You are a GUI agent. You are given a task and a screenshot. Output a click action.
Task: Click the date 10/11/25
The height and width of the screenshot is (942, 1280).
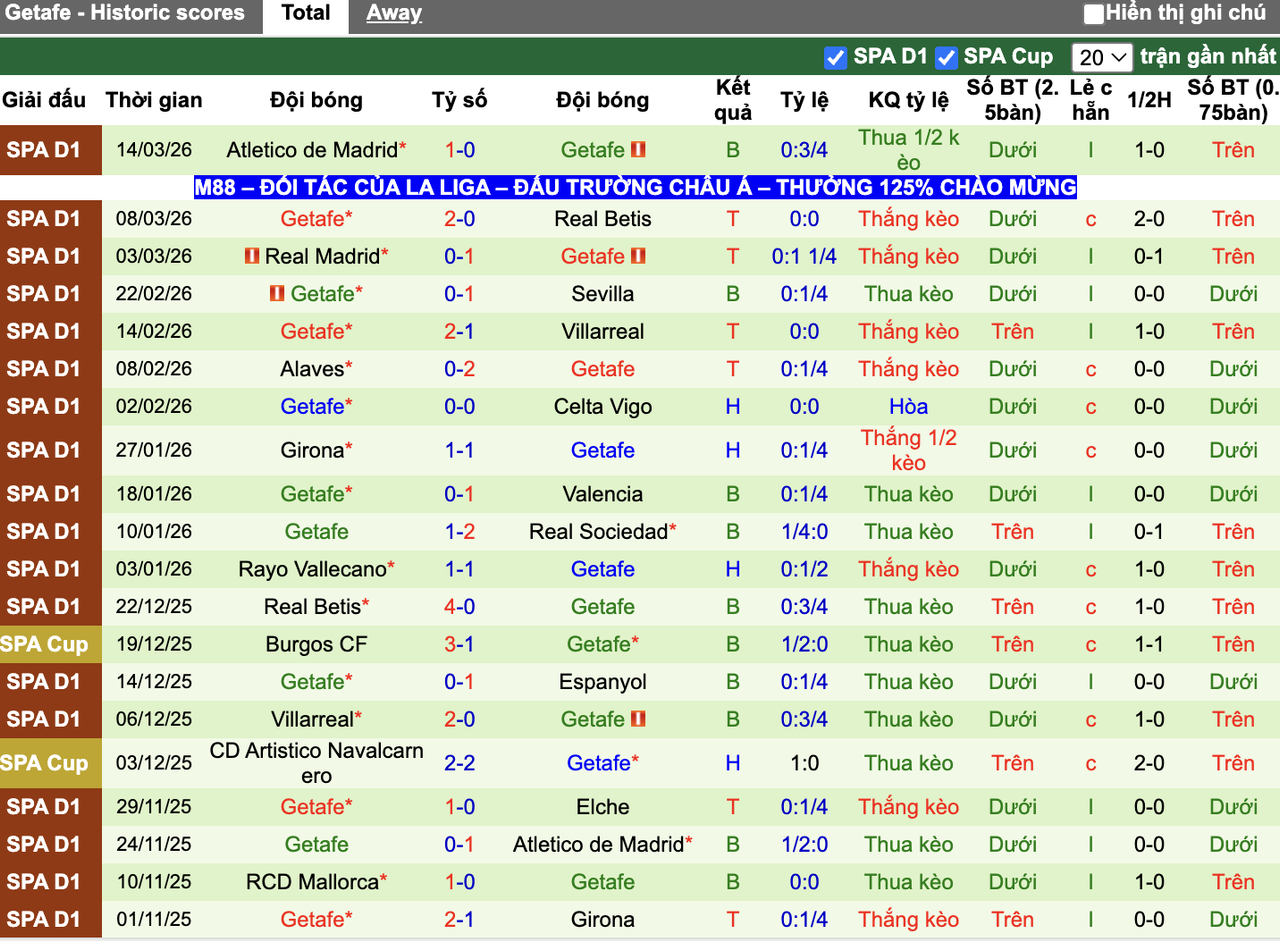click(x=154, y=882)
